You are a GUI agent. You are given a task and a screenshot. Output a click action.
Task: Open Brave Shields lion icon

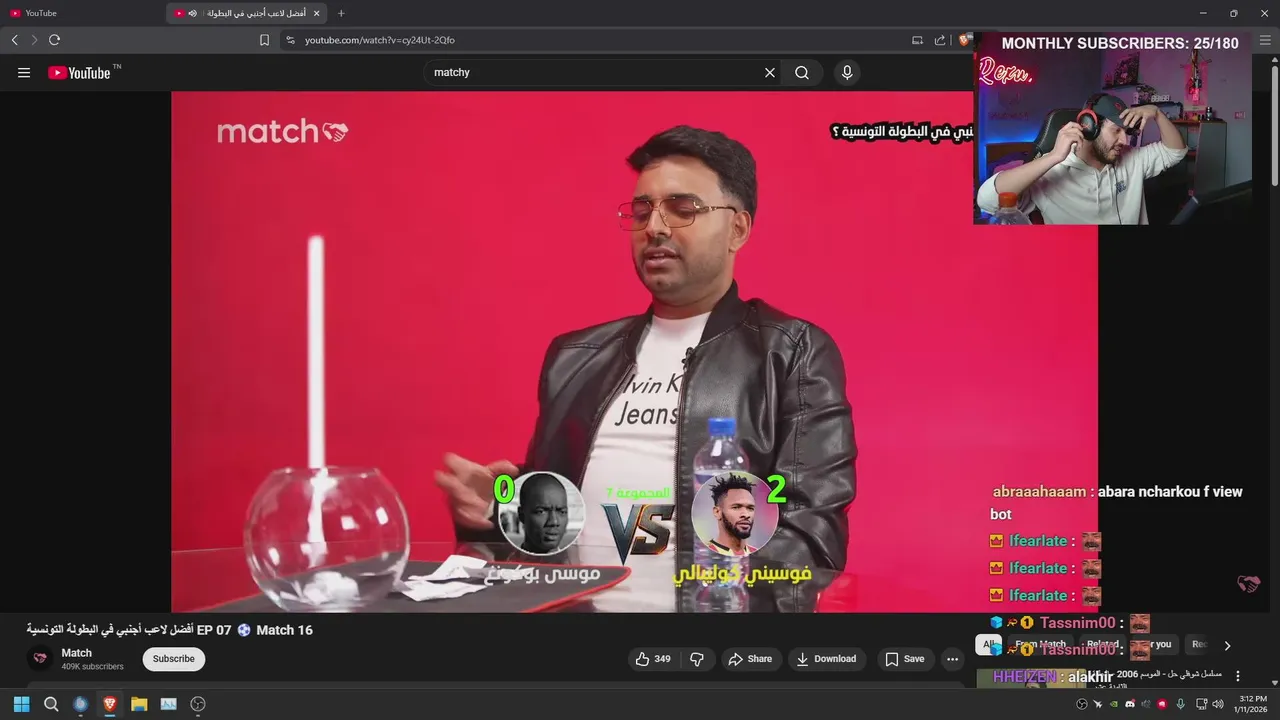(x=964, y=40)
